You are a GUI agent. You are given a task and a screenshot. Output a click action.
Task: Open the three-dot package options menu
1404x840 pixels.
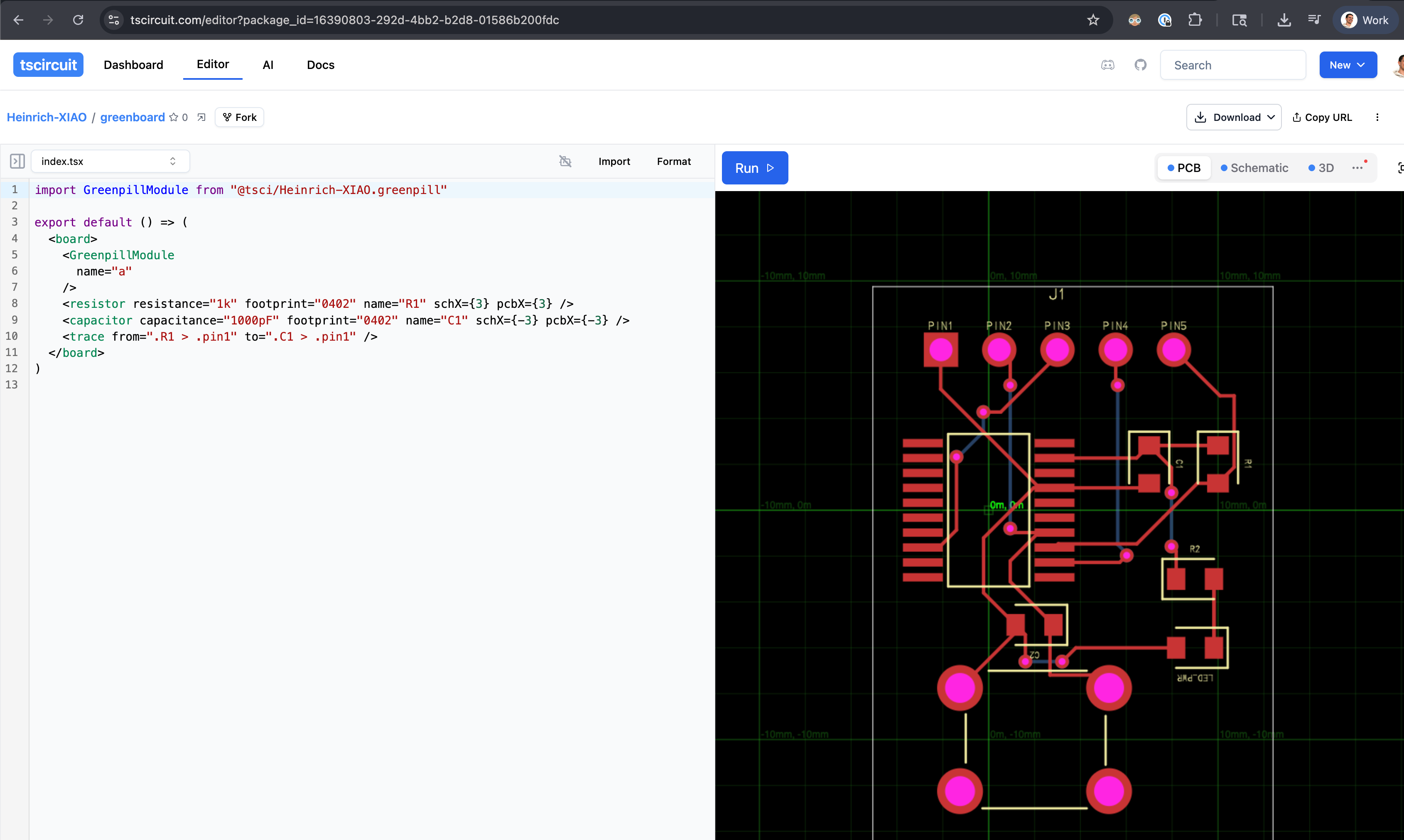(1377, 117)
